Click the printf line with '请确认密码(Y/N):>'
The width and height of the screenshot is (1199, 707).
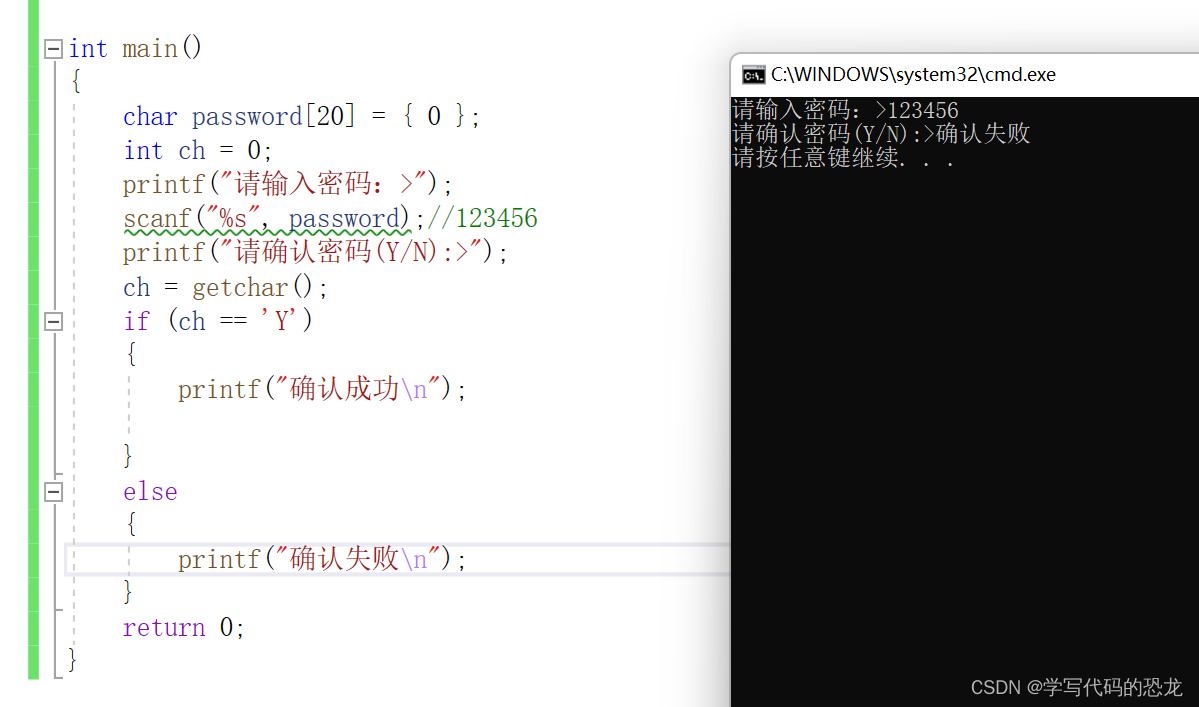pyautogui.click(x=315, y=252)
